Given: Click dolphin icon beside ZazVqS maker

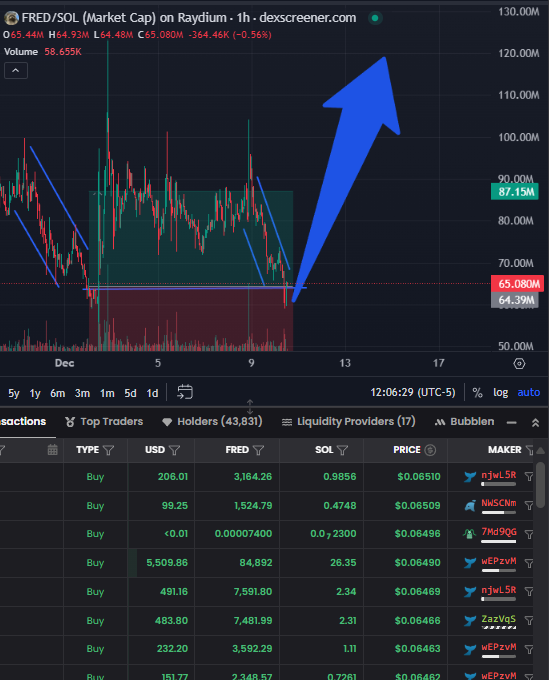Looking at the screenshot, I should [x=470, y=621].
